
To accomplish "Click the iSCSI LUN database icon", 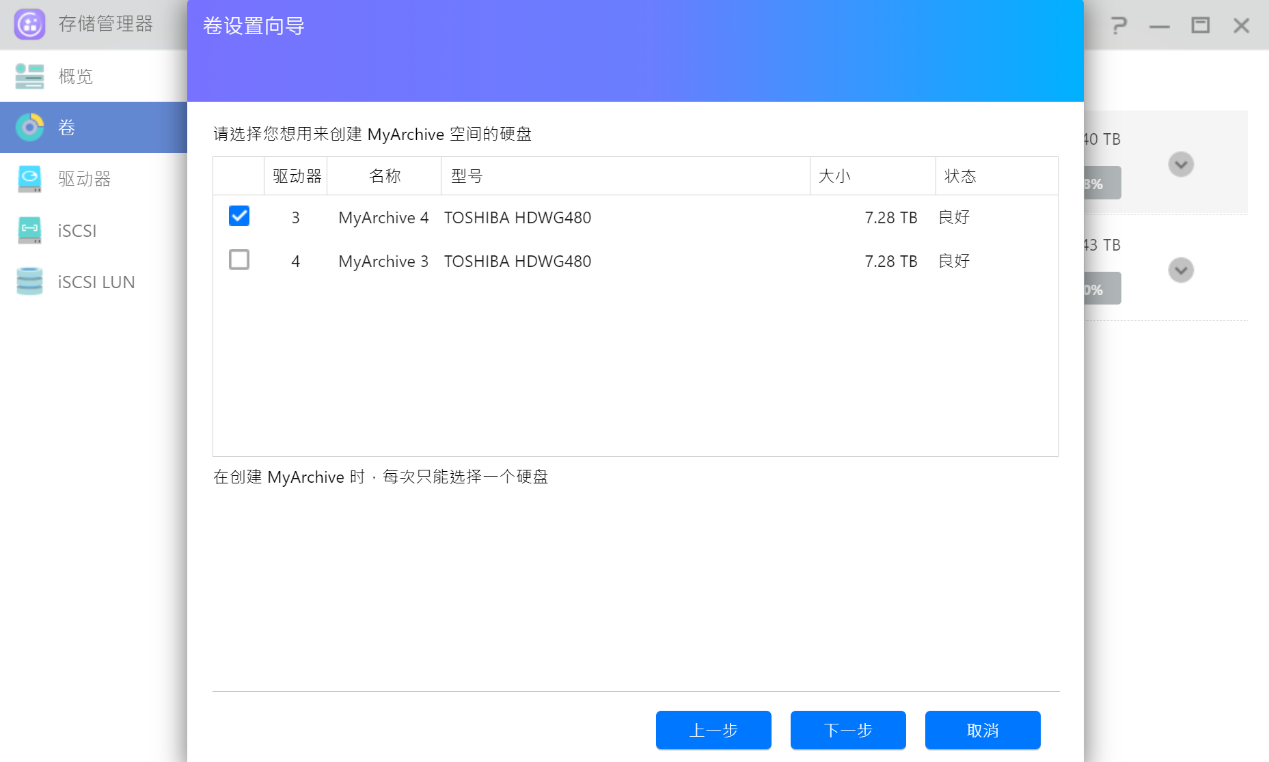I will point(29,282).
